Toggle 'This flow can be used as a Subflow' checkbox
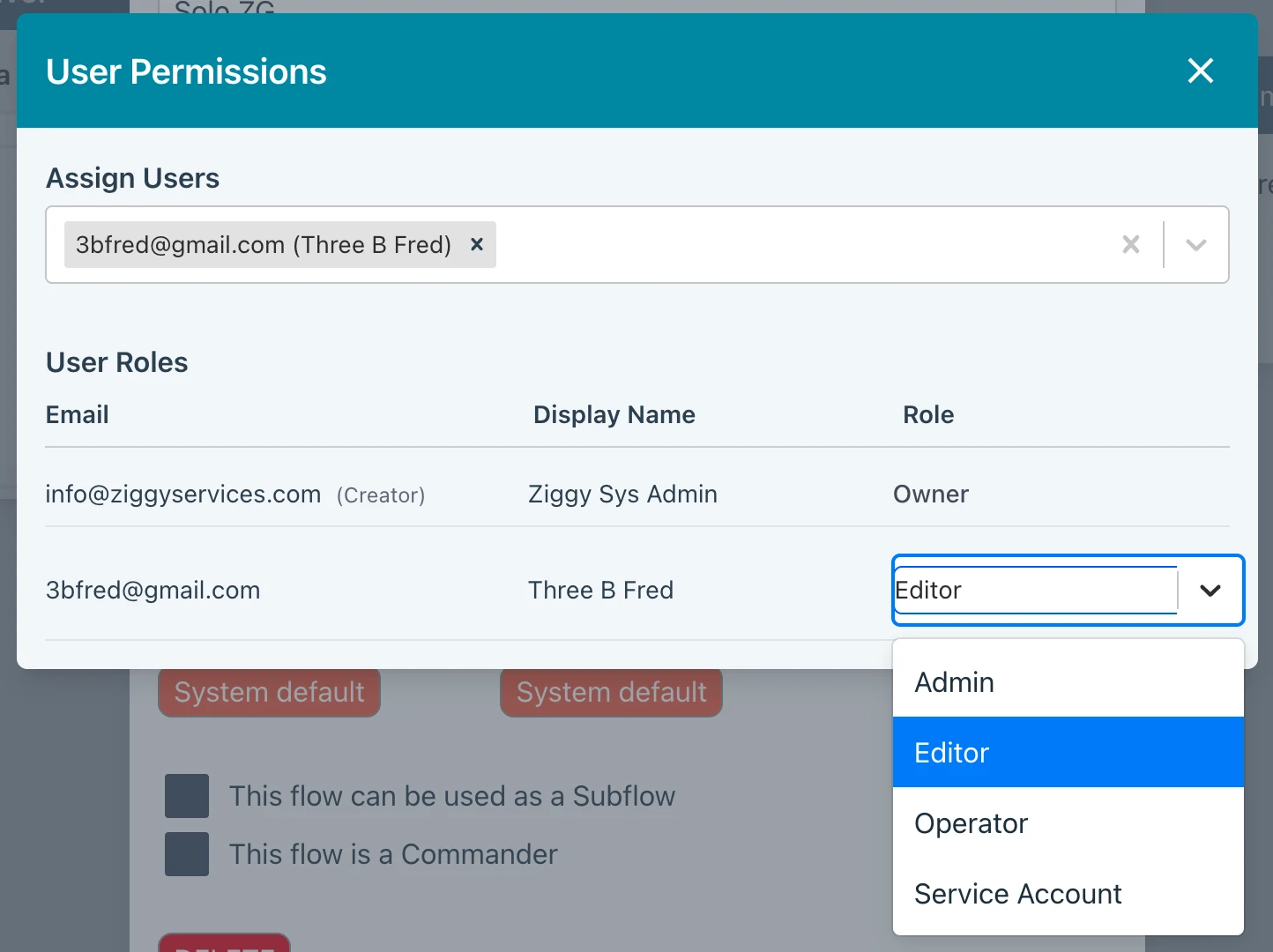 [x=187, y=796]
